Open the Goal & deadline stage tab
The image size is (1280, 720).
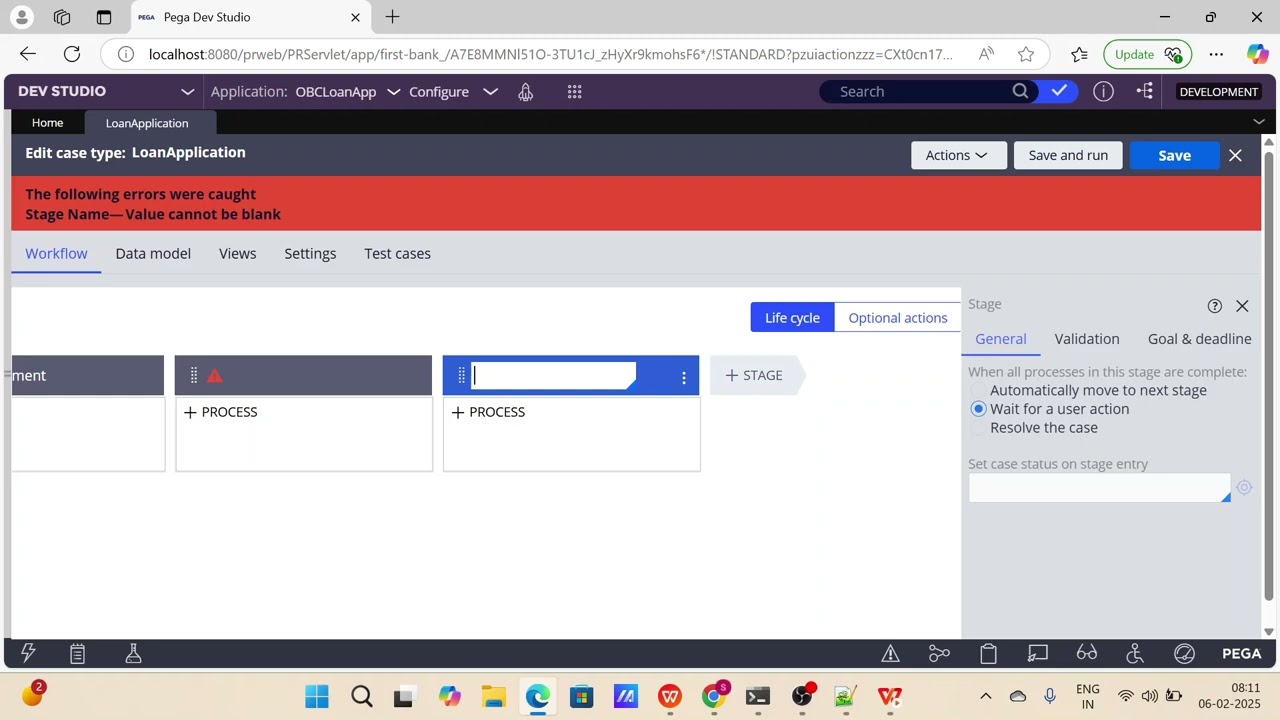(1200, 339)
